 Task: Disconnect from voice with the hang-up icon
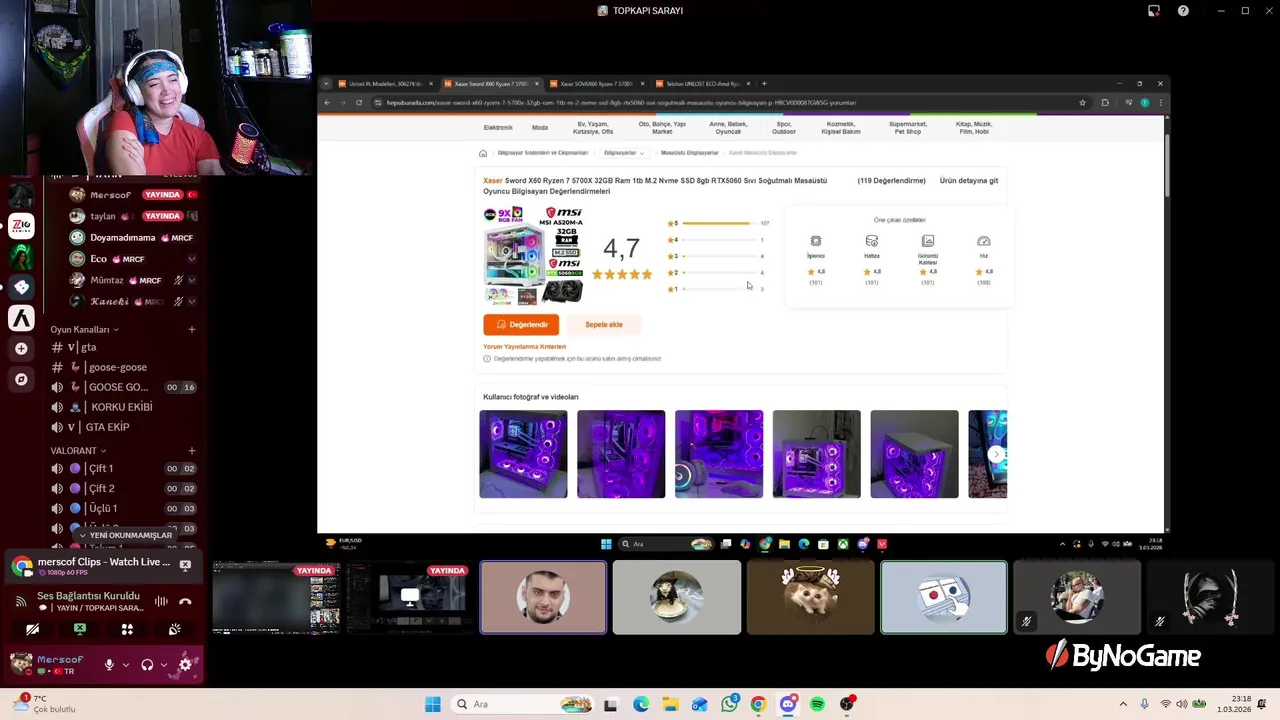[185, 601]
